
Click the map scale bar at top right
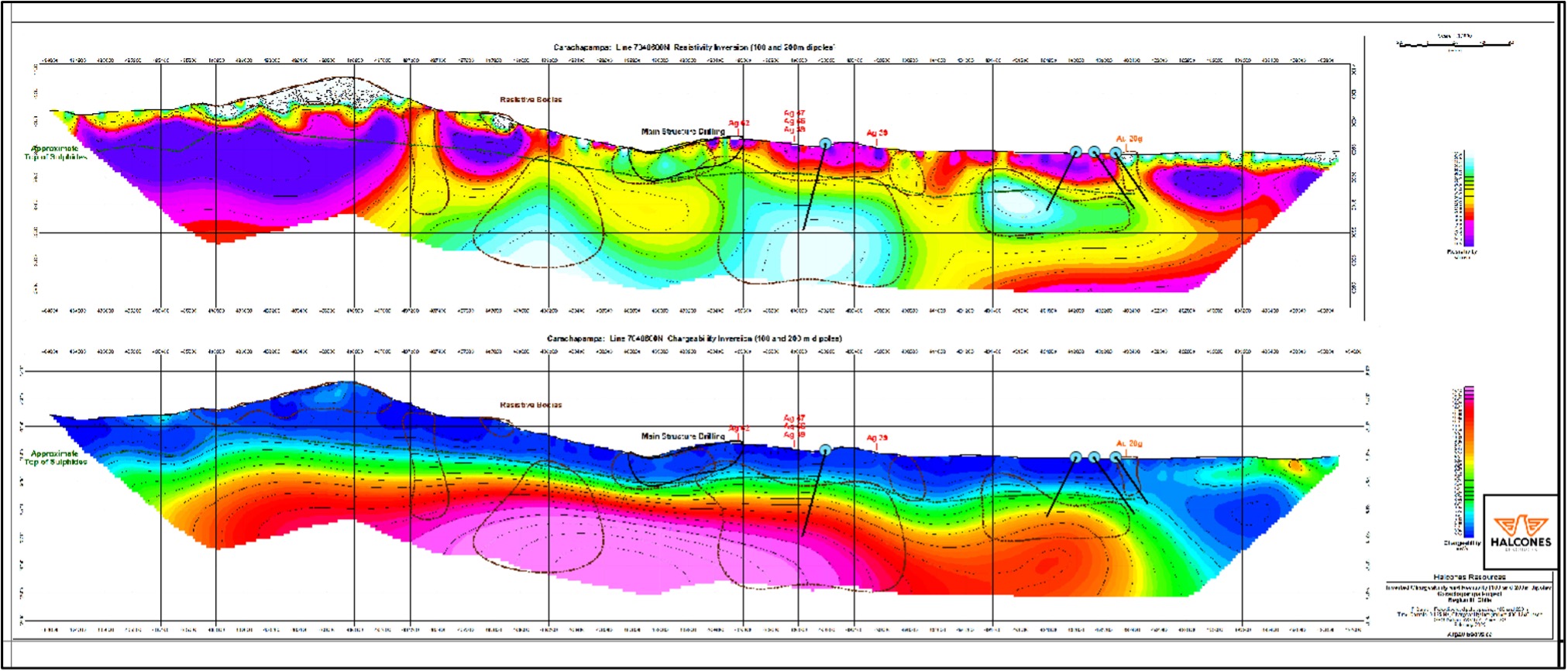pyautogui.click(x=1455, y=44)
